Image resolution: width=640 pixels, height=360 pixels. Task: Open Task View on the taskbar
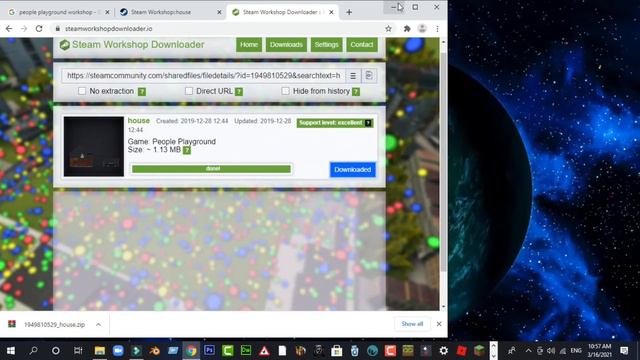(78, 351)
